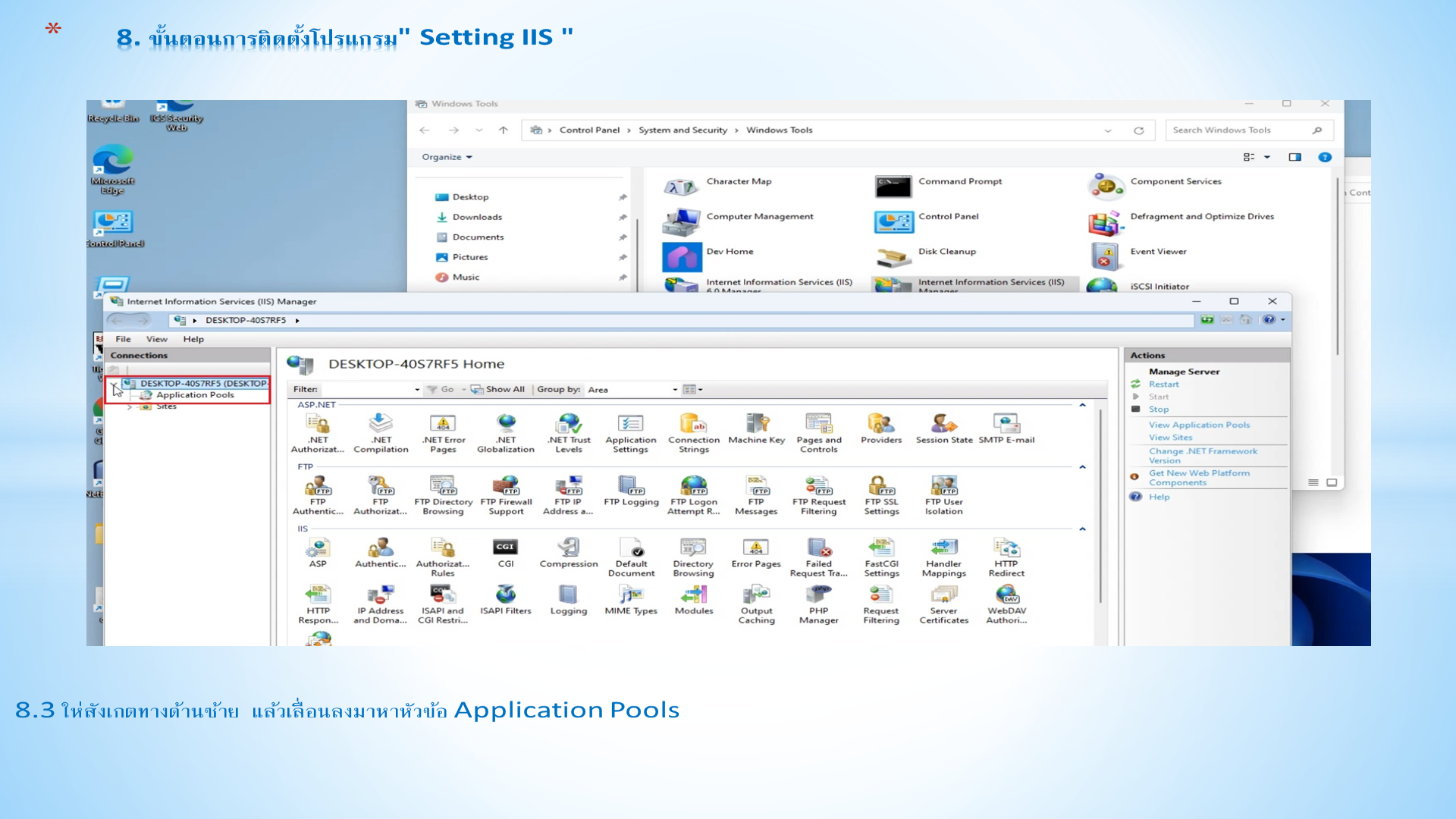
Task: Open Computer Management in Windows Tools
Action: pyautogui.click(x=739, y=221)
